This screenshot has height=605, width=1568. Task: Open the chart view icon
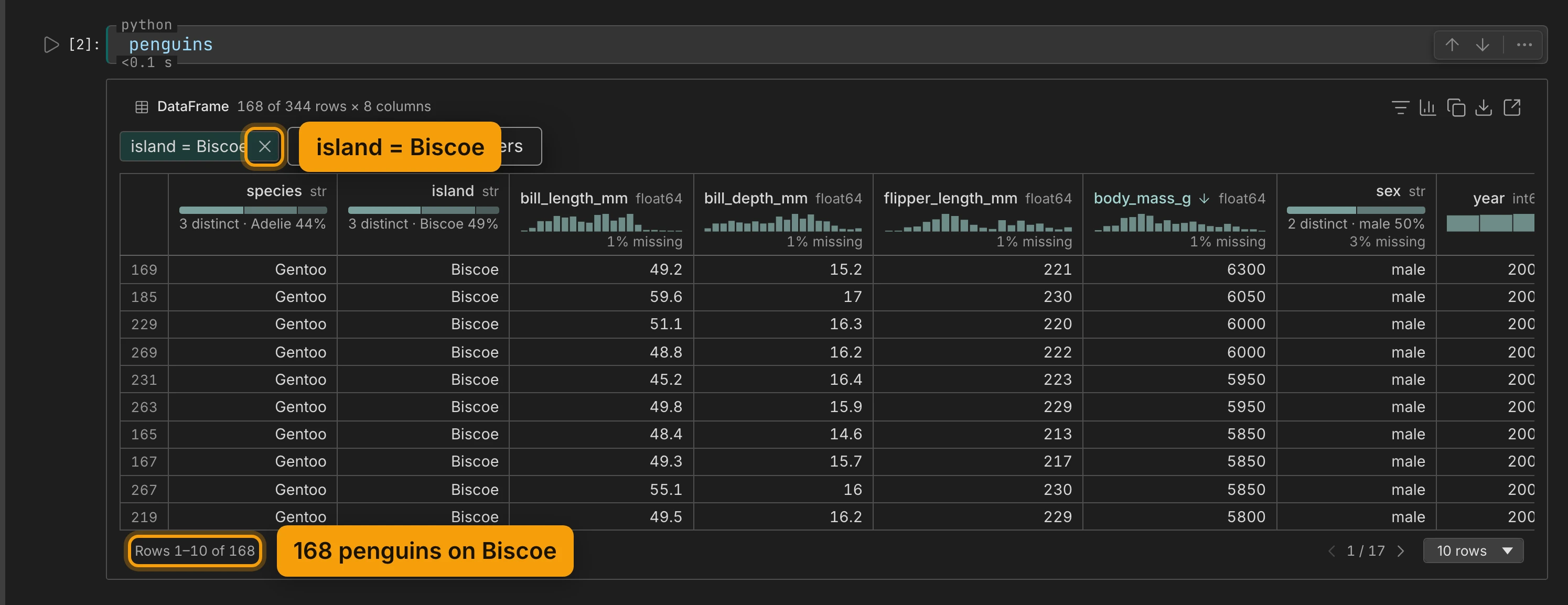(1427, 107)
